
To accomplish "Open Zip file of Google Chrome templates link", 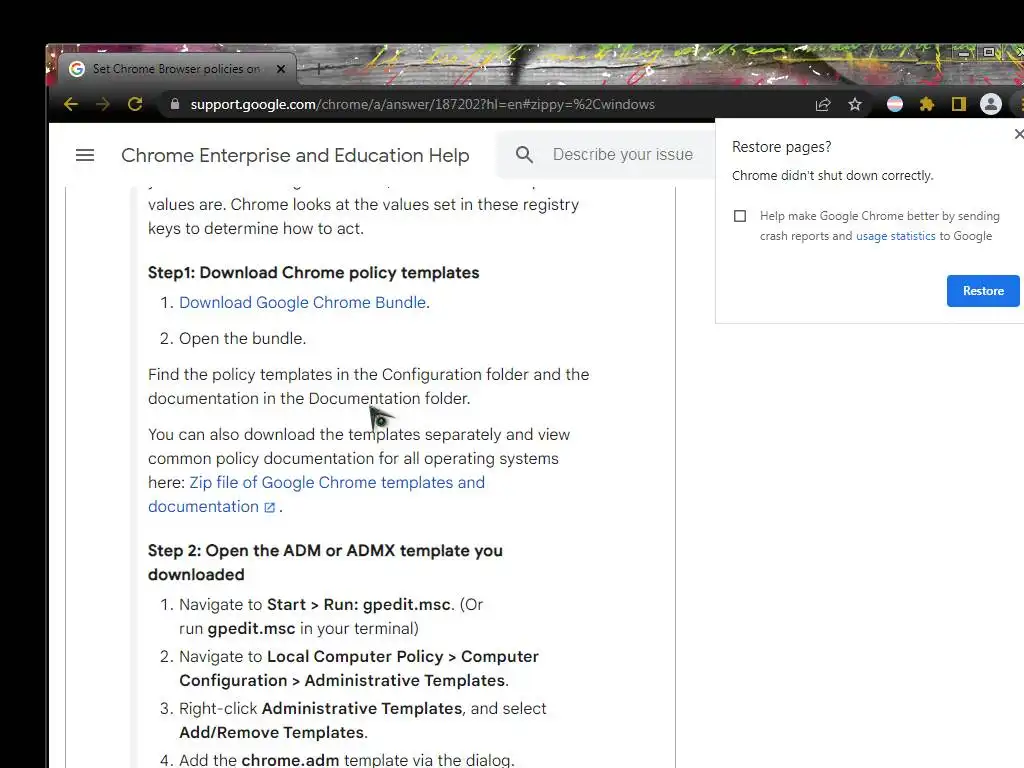I will click(316, 494).
